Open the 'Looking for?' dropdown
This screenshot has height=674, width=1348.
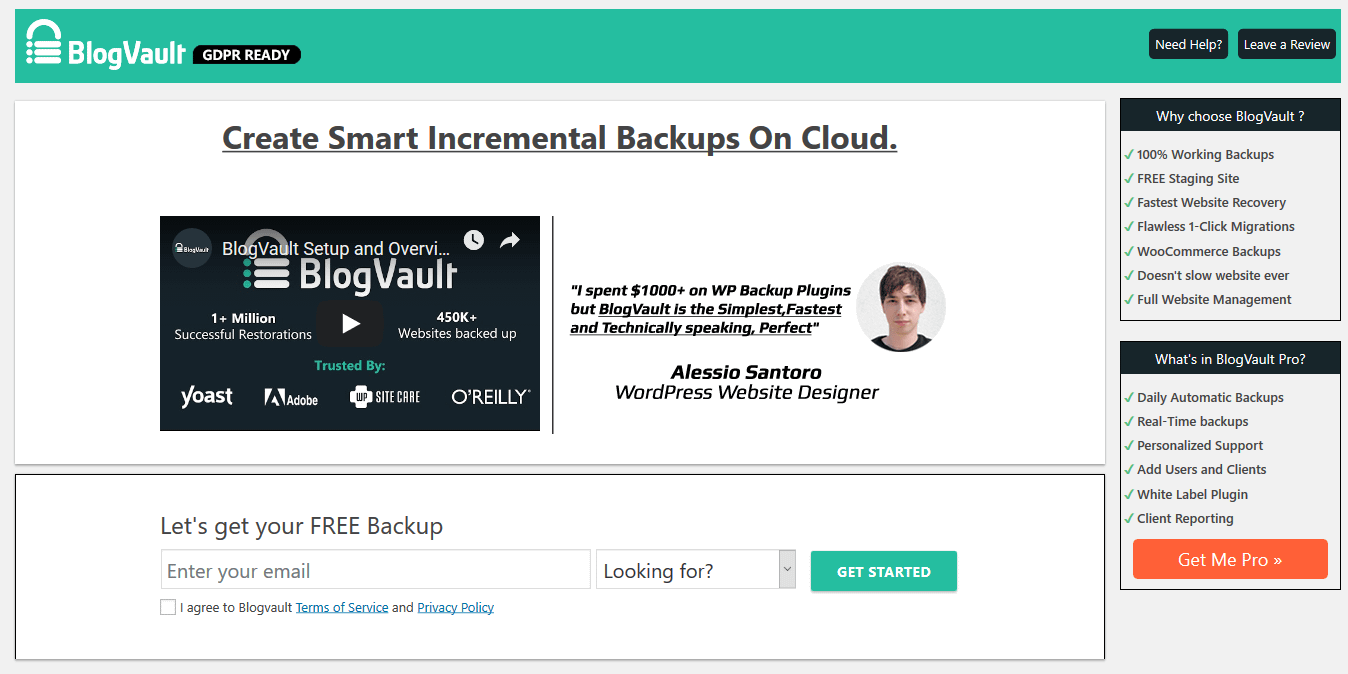coord(687,570)
